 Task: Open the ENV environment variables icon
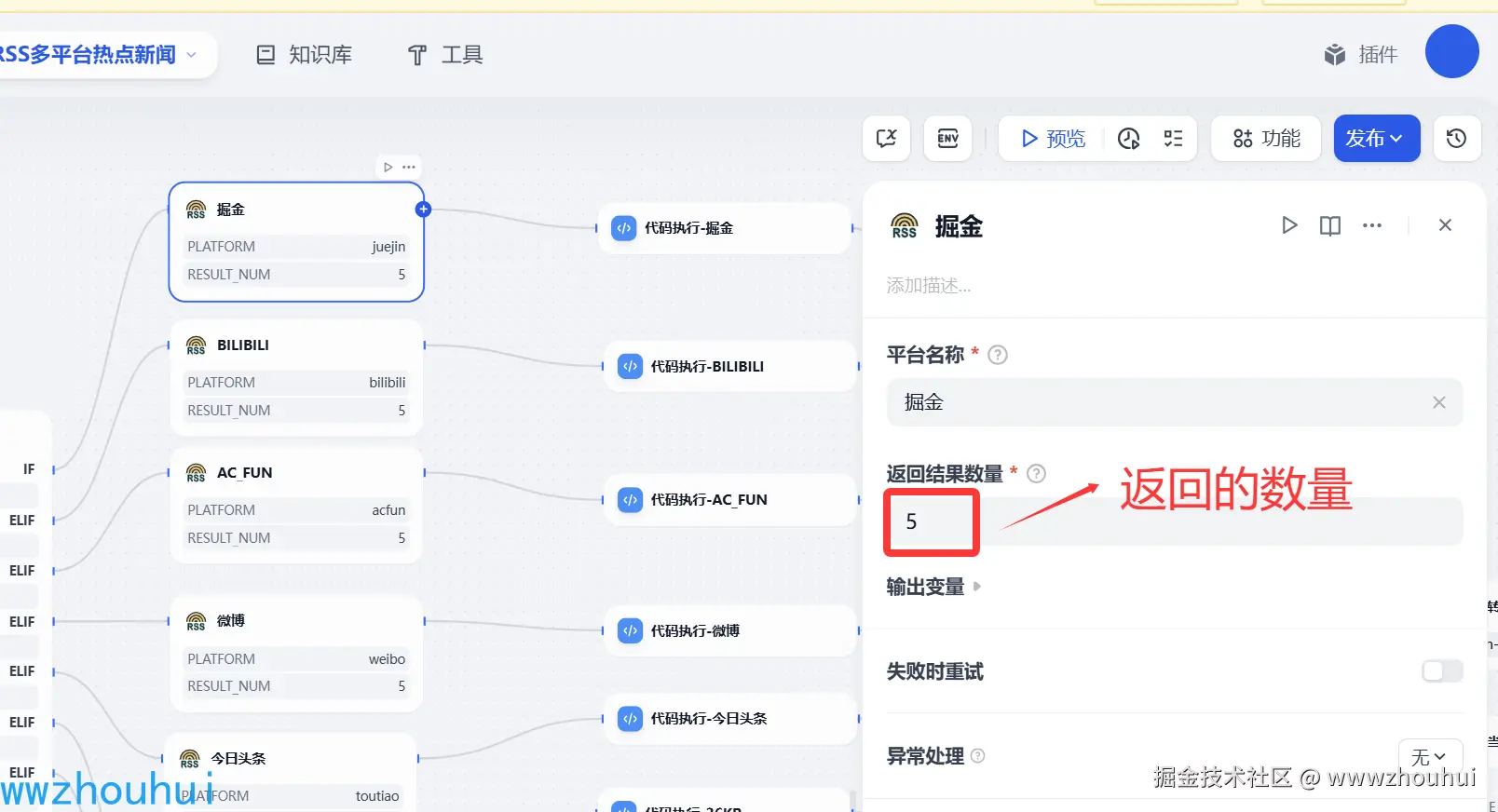947,139
